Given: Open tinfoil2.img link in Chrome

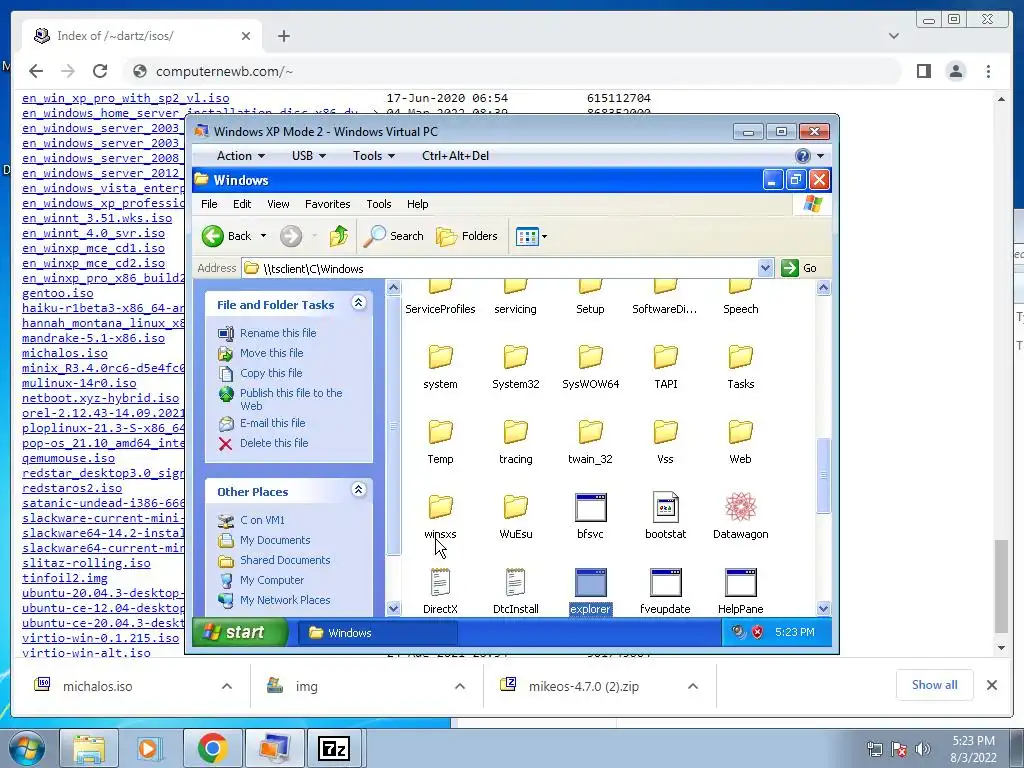Looking at the screenshot, I should 65,578.
